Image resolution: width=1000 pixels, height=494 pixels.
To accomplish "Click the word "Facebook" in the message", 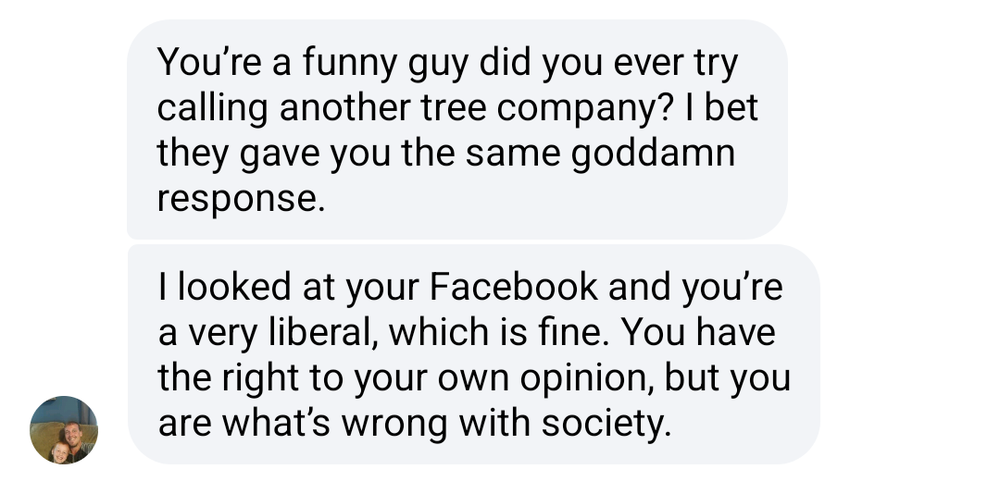I will coord(513,287).
